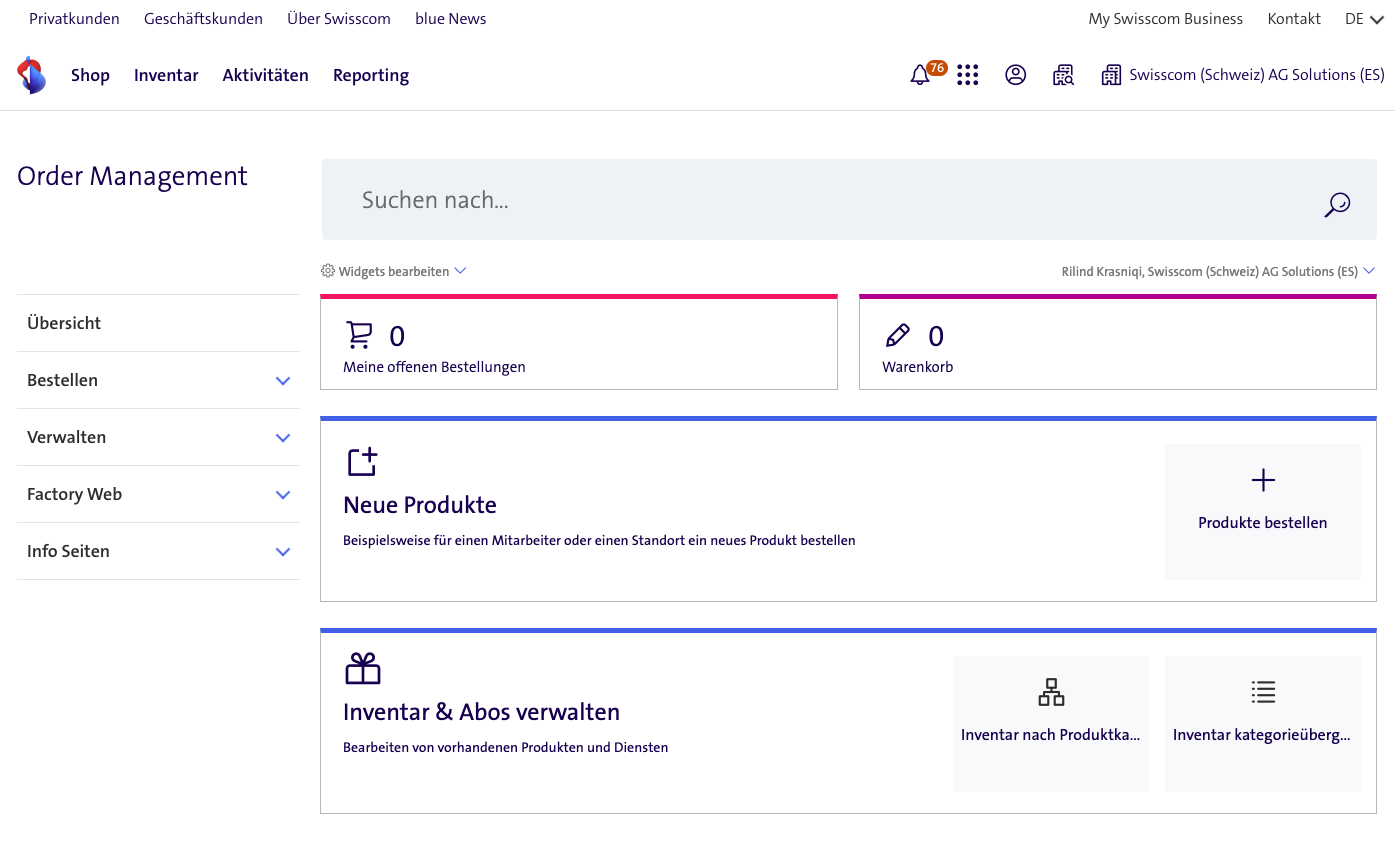Go to Geschäftskunden
The image size is (1395, 861).
pos(203,19)
